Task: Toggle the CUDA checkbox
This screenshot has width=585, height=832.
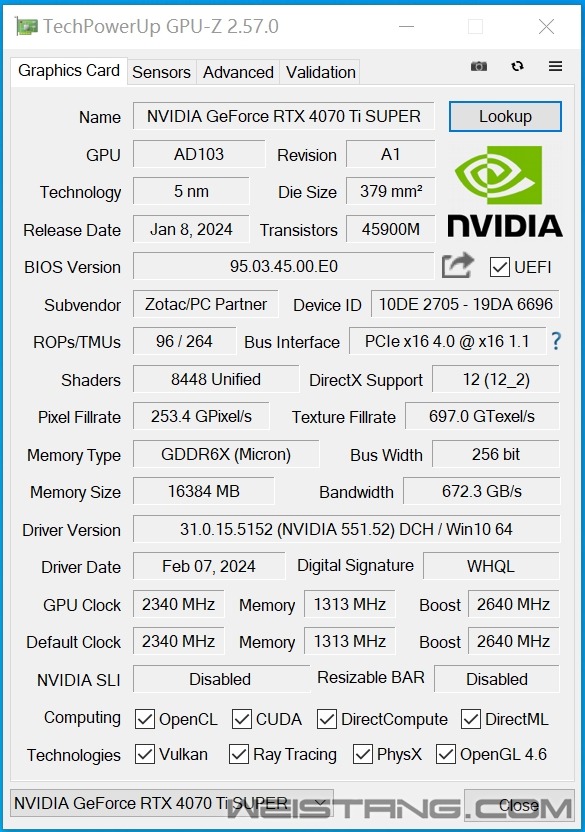Action: 242,720
